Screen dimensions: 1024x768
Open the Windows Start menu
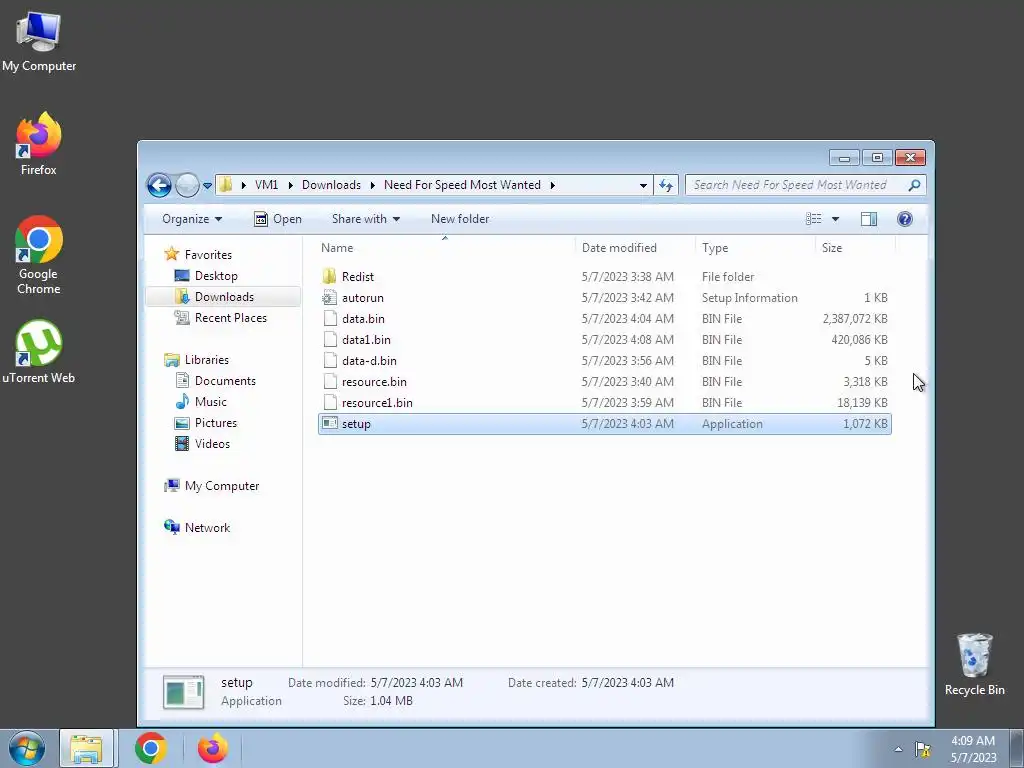26,748
